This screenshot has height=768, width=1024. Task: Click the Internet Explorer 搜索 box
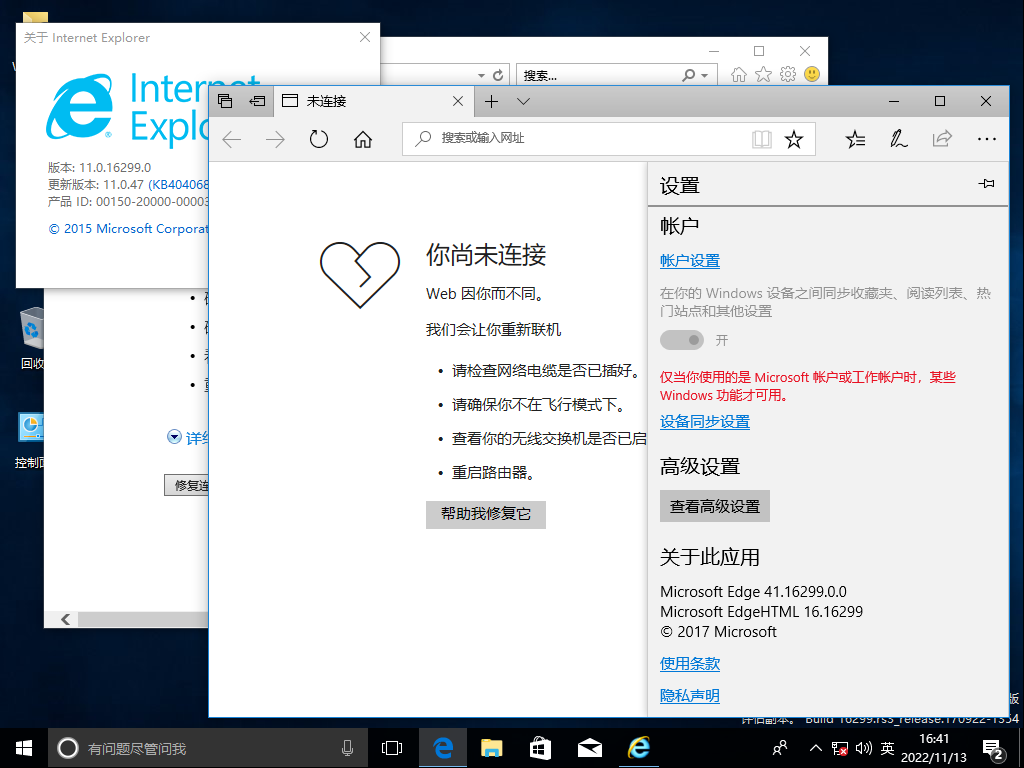(x=598, y=75)
